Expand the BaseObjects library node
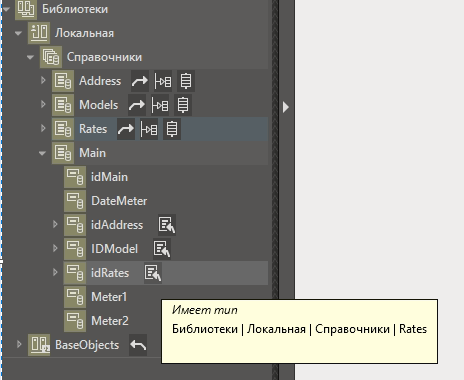The height and width of the screenshot is (380, 464). click(x=19, y=344)
